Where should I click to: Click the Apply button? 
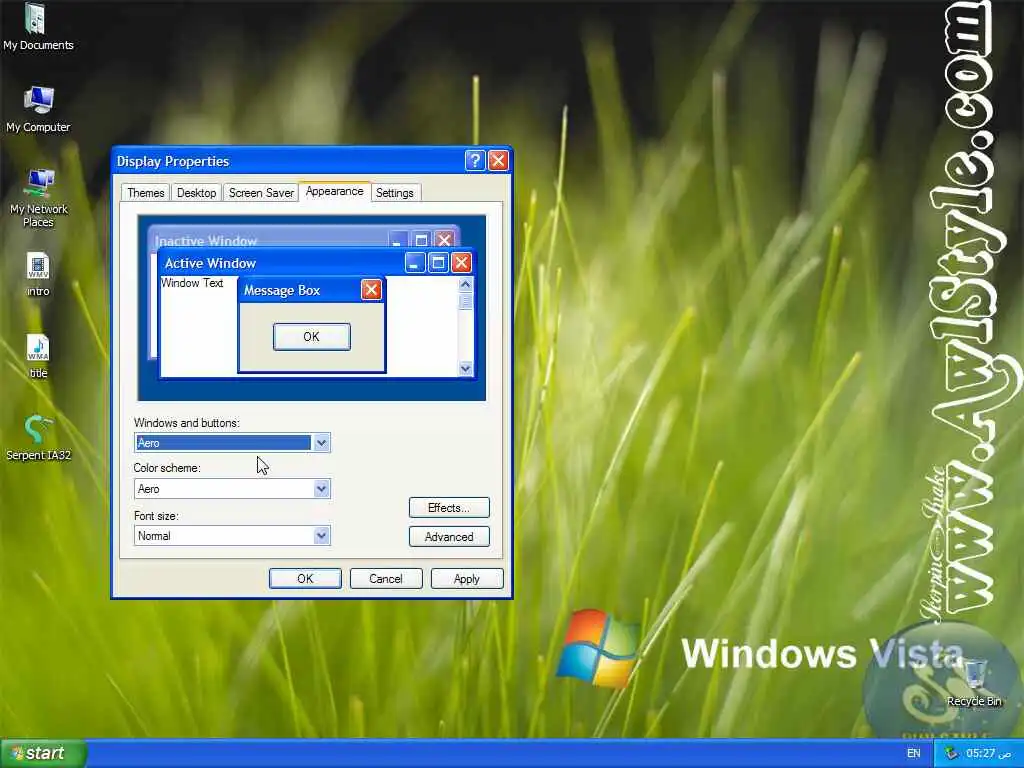point(466,579)
